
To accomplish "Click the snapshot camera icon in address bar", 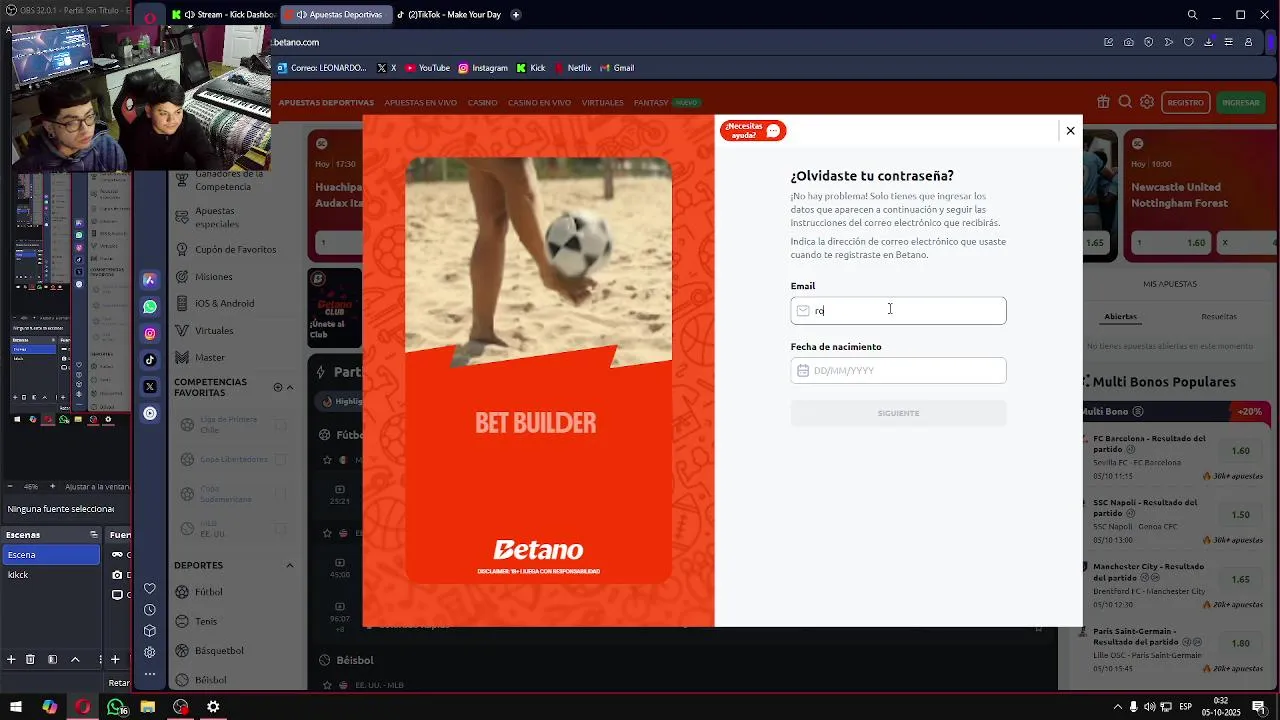I will click(1129, 42).
